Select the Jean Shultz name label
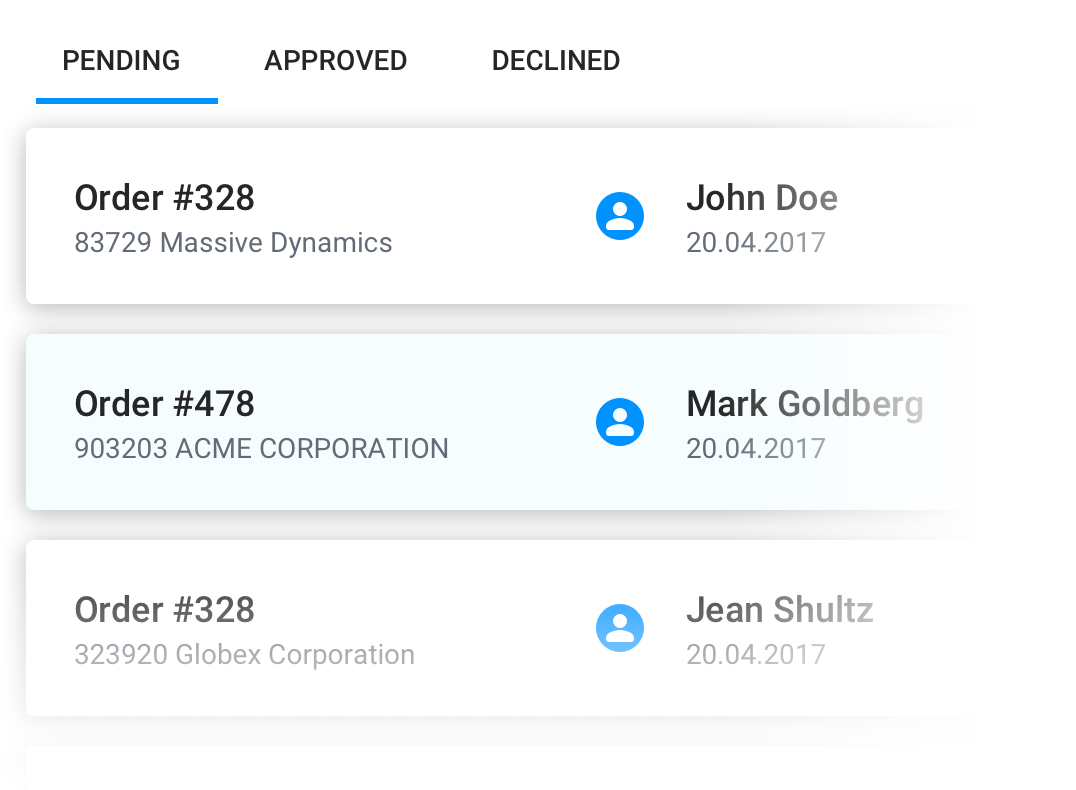 coord(779,610)
